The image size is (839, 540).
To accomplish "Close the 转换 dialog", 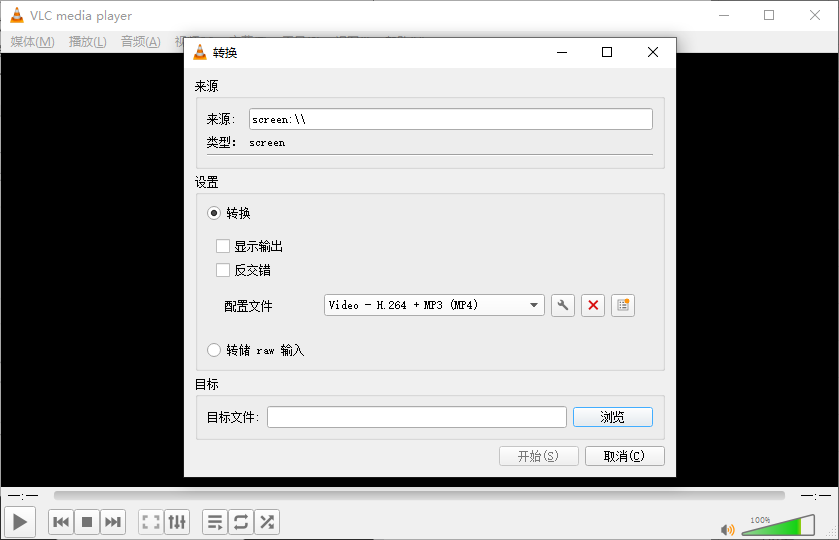I will (653, 52).
